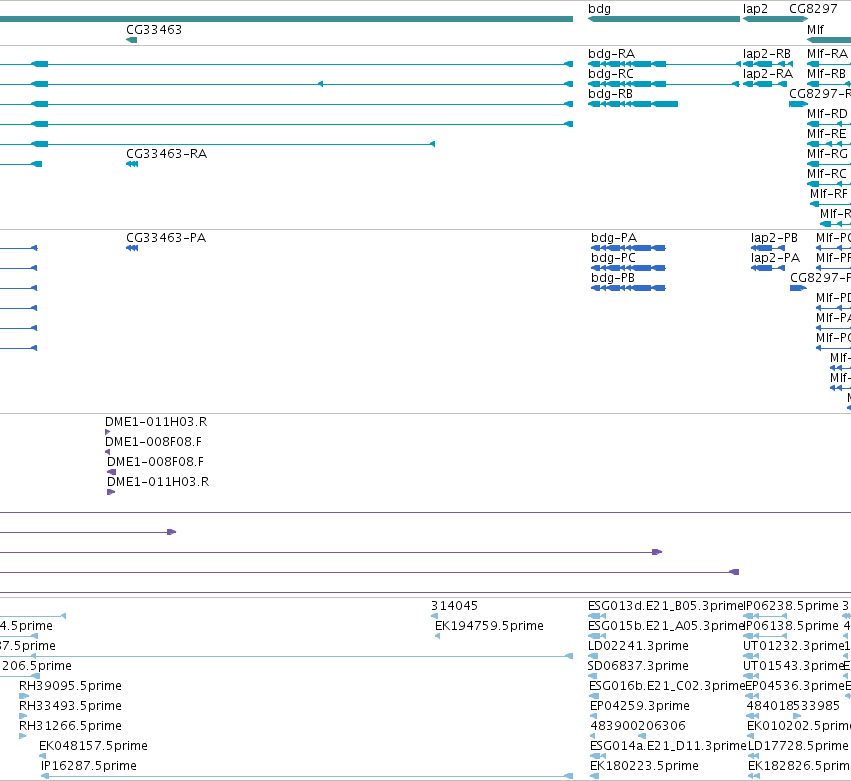Select the Mlf-RG transcript
This screenshot has width=851, height=781.
click(x=829, y=164)
